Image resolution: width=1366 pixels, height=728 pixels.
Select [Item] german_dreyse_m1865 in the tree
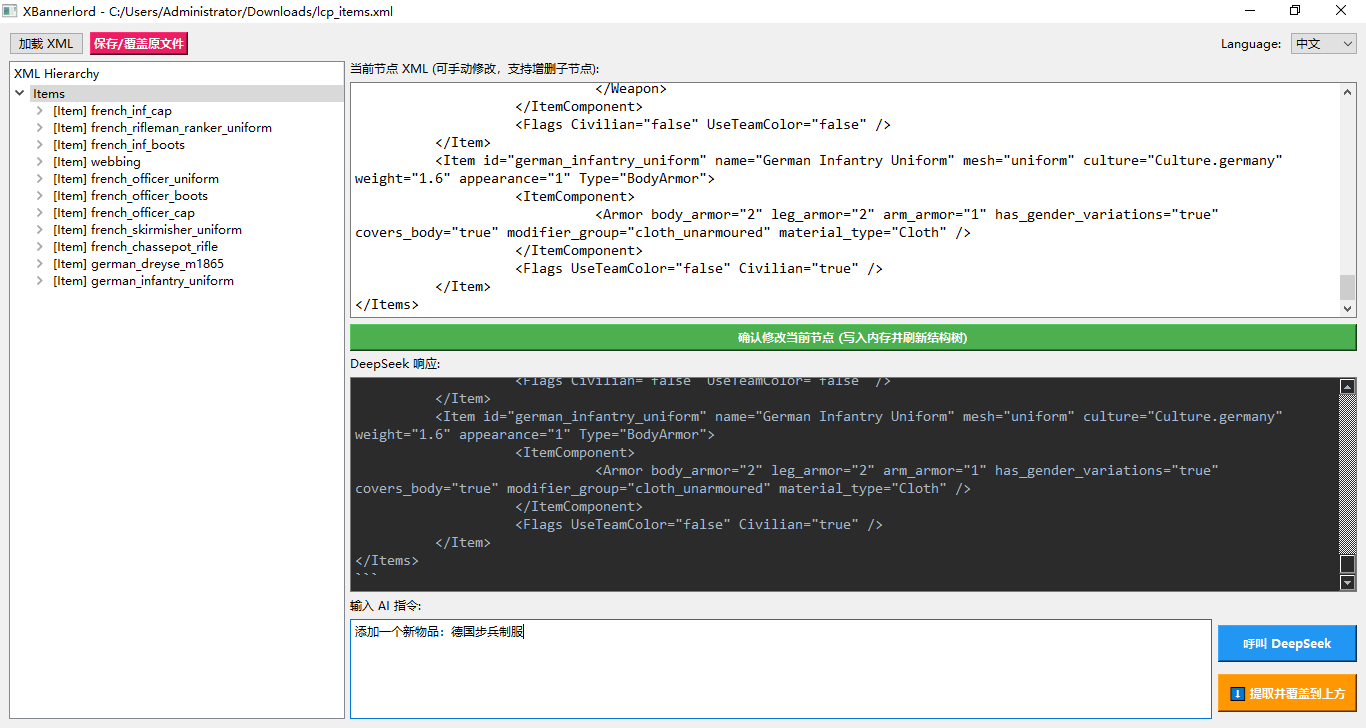(138, 264)
